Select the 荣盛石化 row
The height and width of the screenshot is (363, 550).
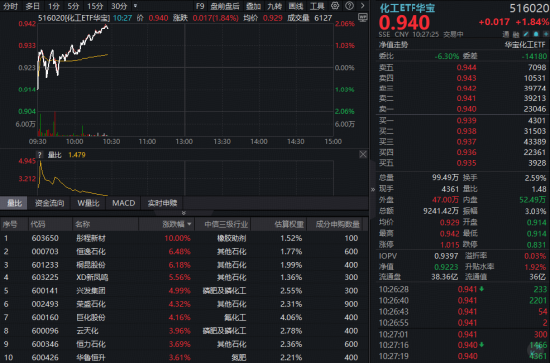183,304
